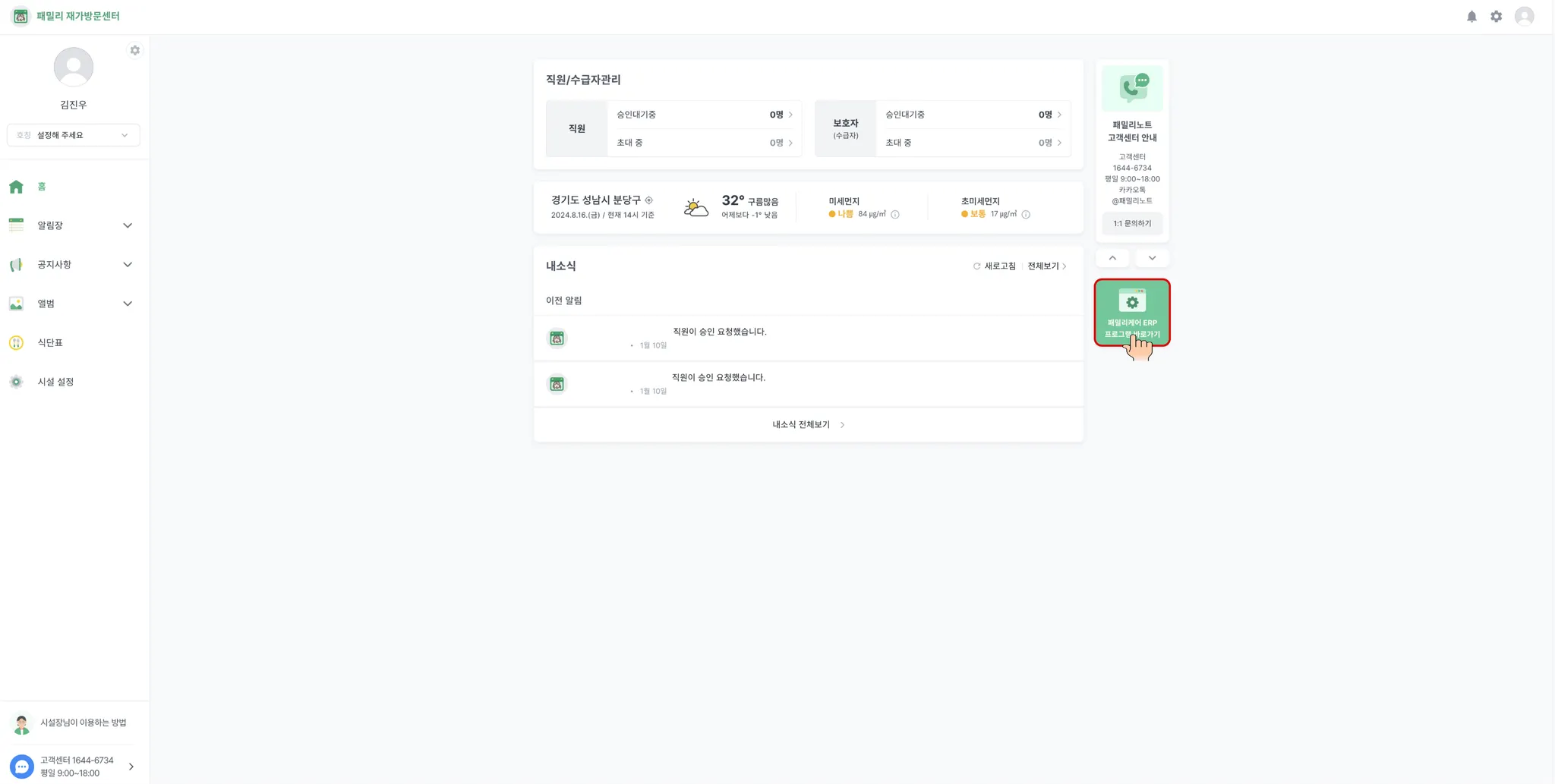Click 미세먼지 info icon
1555x784 pixels.
(895, 215)
